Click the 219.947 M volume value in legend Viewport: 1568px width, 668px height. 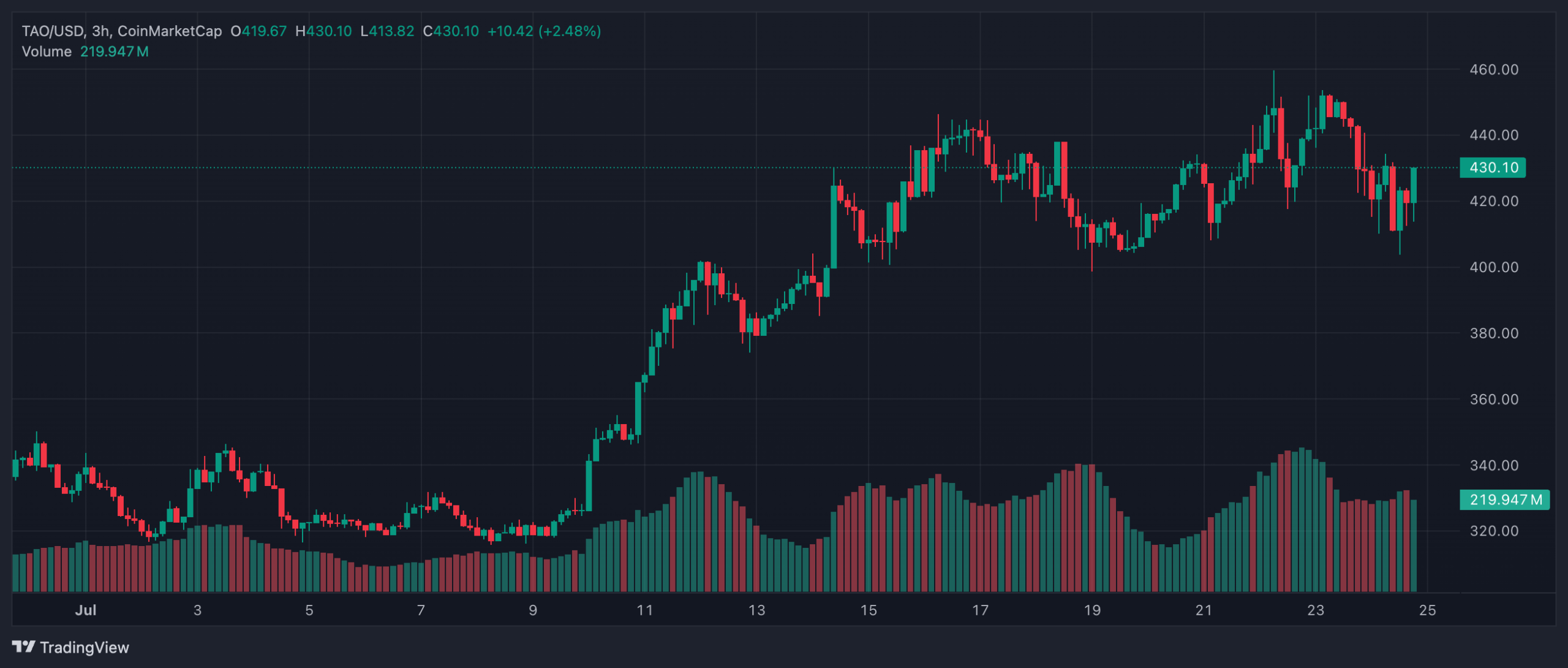click(x=115, y=51)
